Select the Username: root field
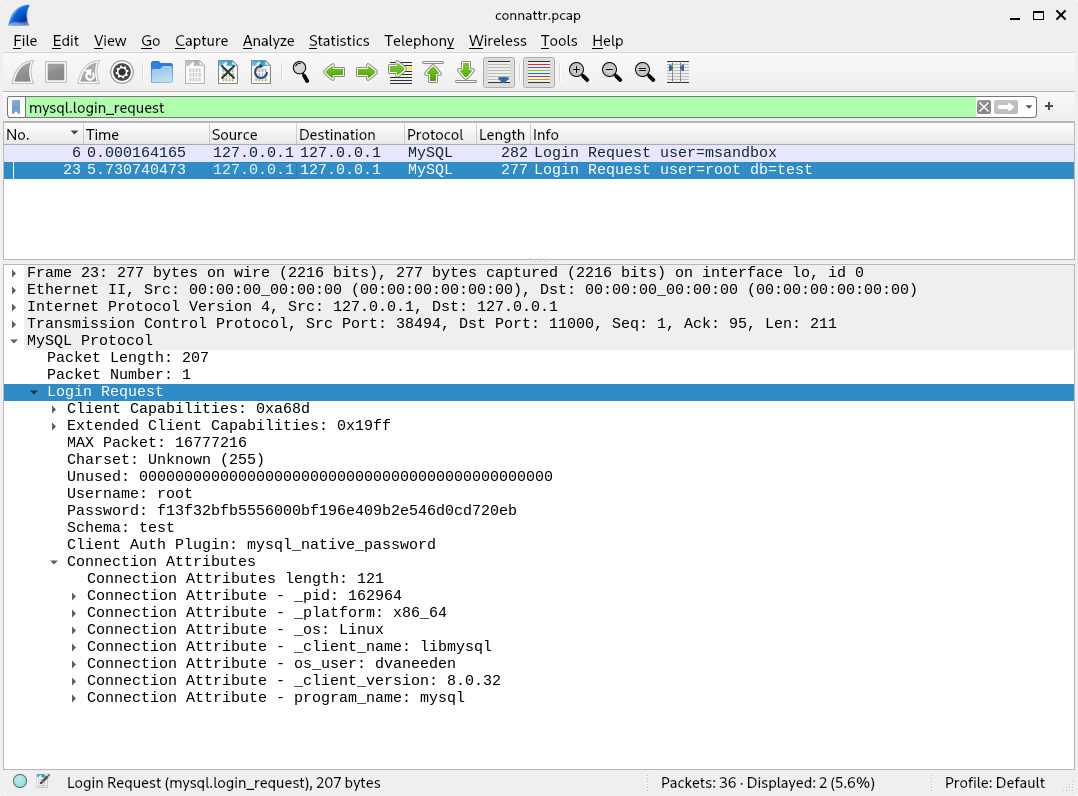 [x=539, y=494]
